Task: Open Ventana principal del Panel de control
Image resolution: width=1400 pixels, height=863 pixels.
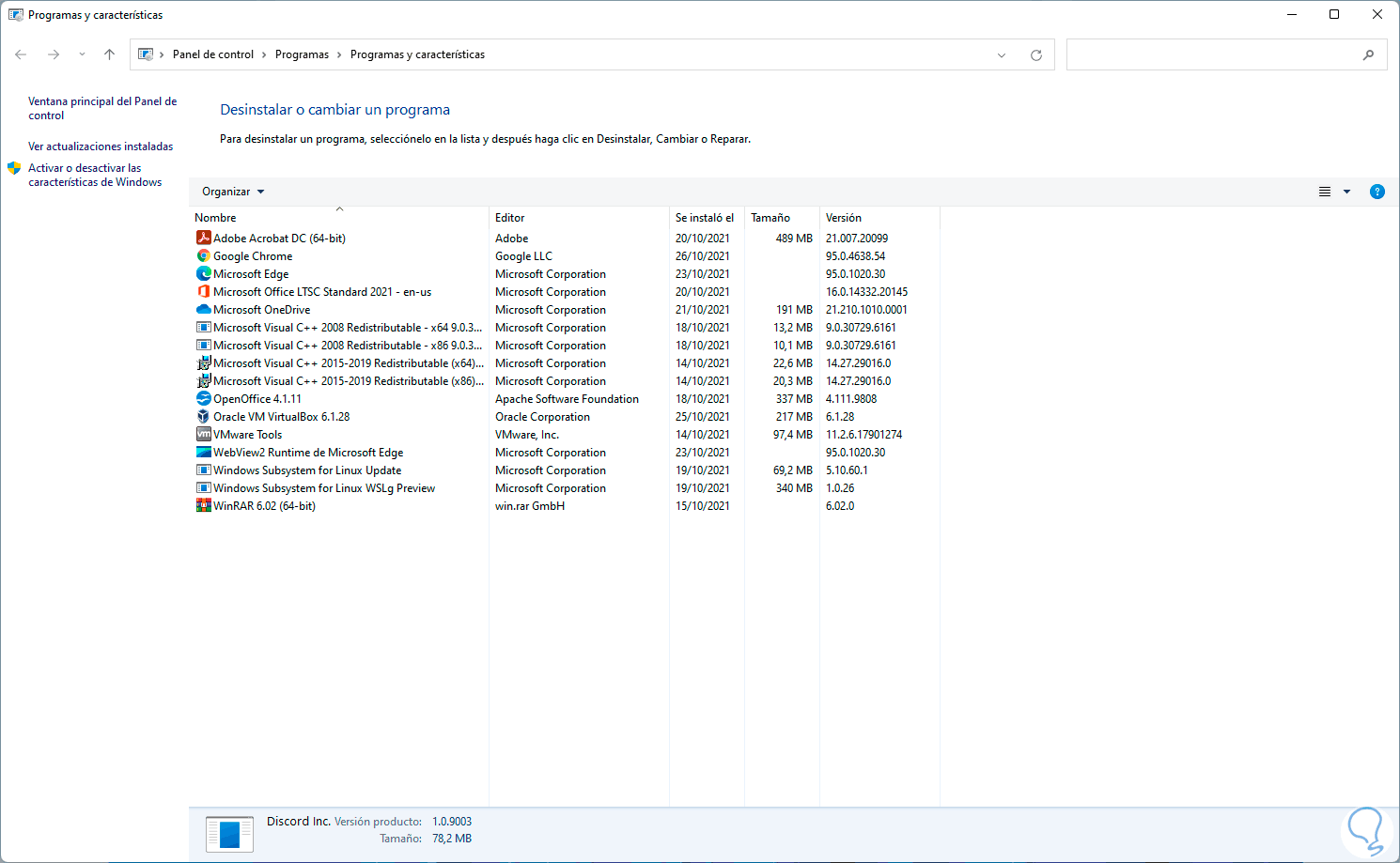Action: coord(102,108)
